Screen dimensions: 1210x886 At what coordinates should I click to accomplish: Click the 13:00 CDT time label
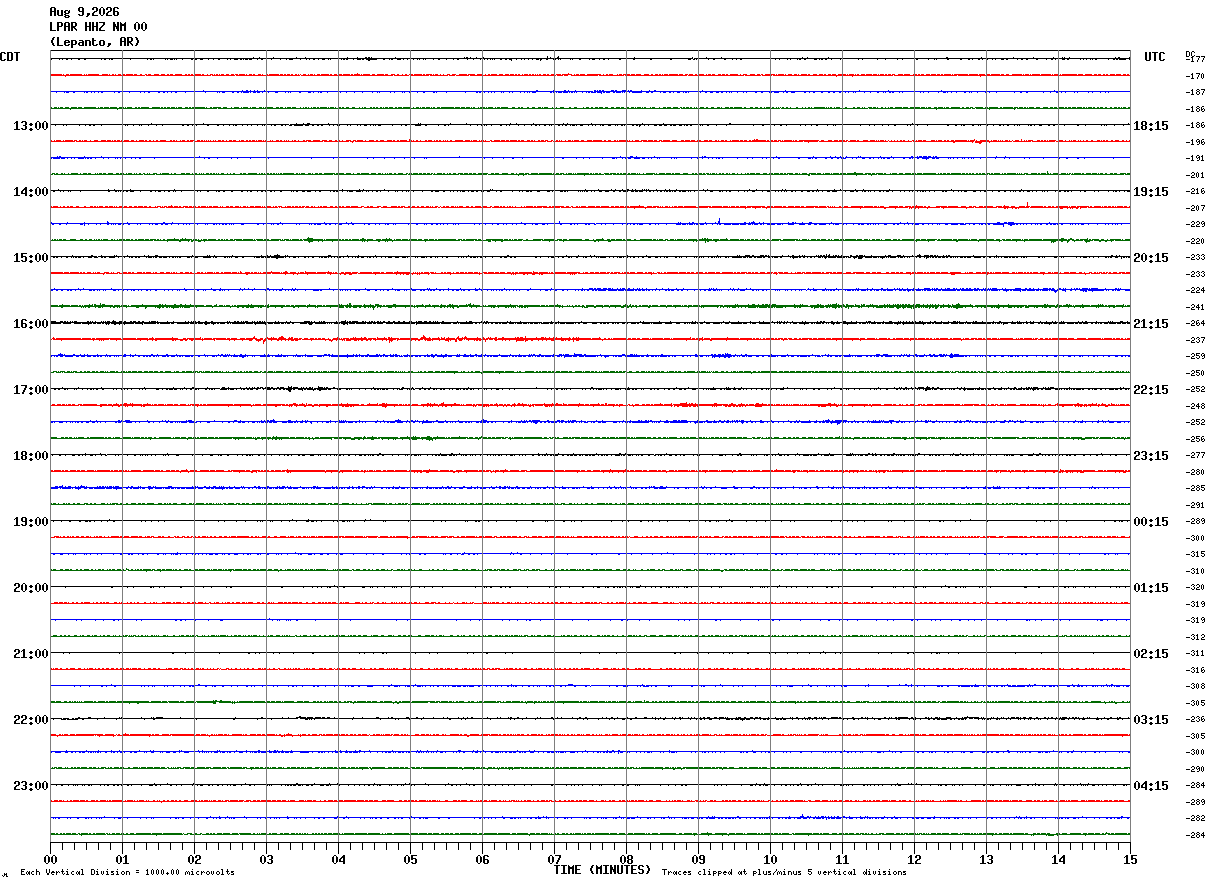click(30, 126)
